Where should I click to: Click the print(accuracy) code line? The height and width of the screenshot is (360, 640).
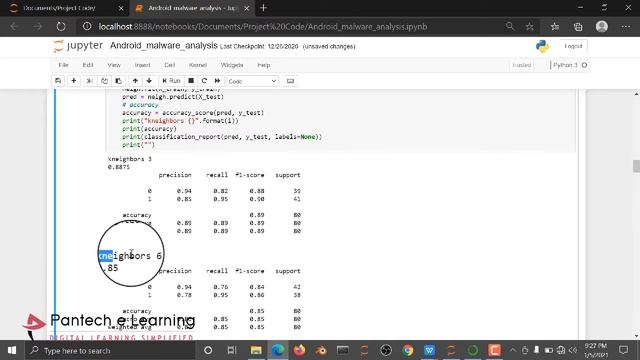point(149,129)
